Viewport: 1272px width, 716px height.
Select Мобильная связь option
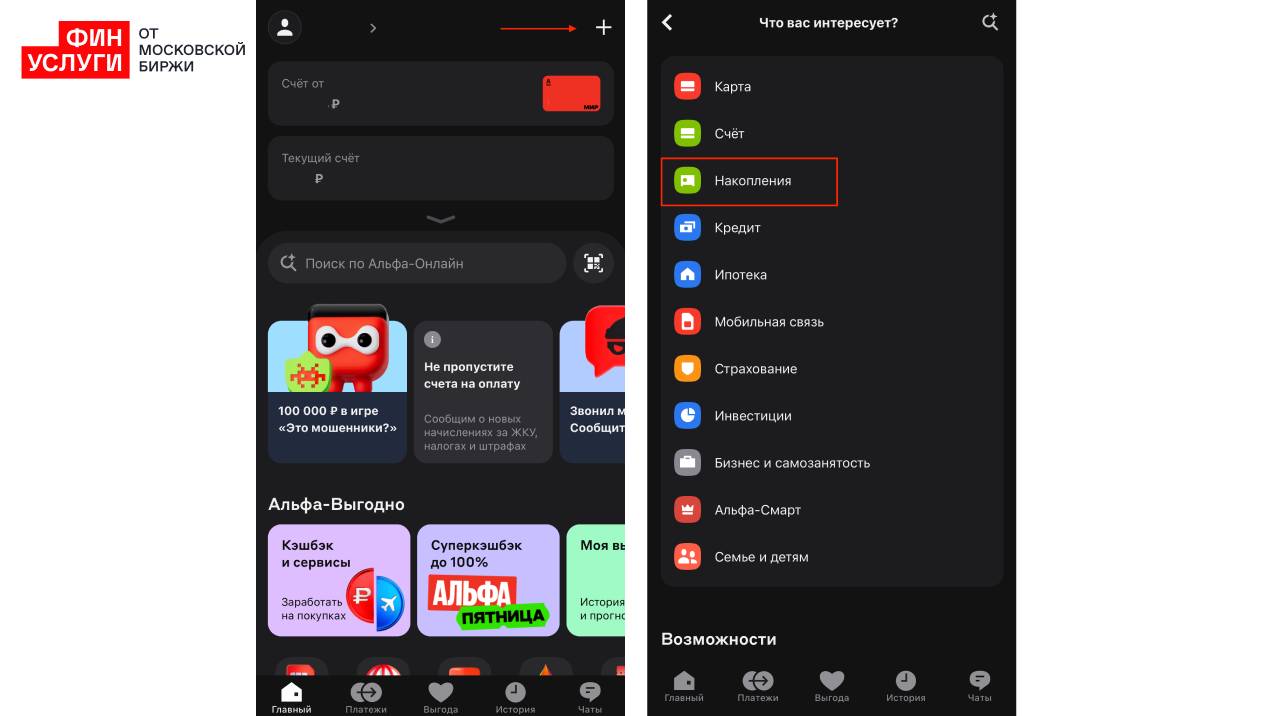768,322
